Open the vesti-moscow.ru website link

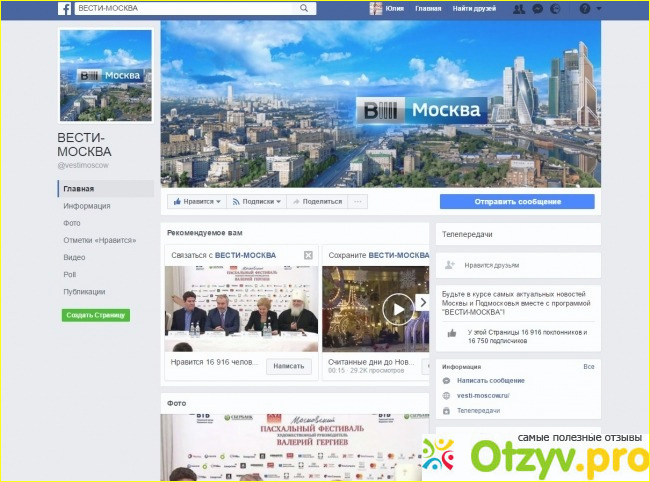484,395
